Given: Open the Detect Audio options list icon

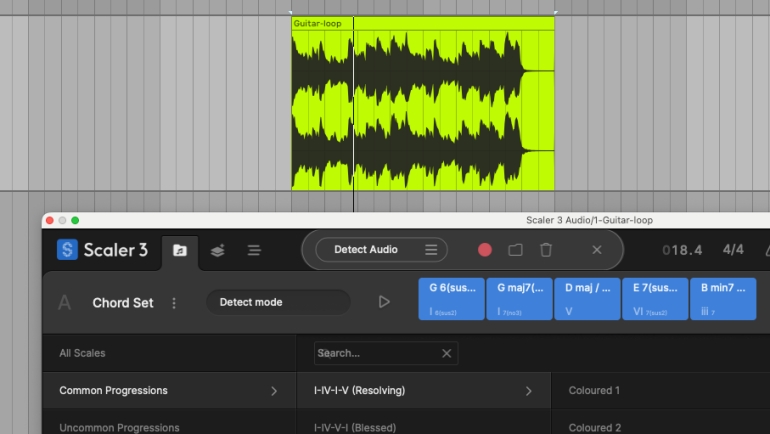Looking at the screenshot, I should (x=431, y=250).
